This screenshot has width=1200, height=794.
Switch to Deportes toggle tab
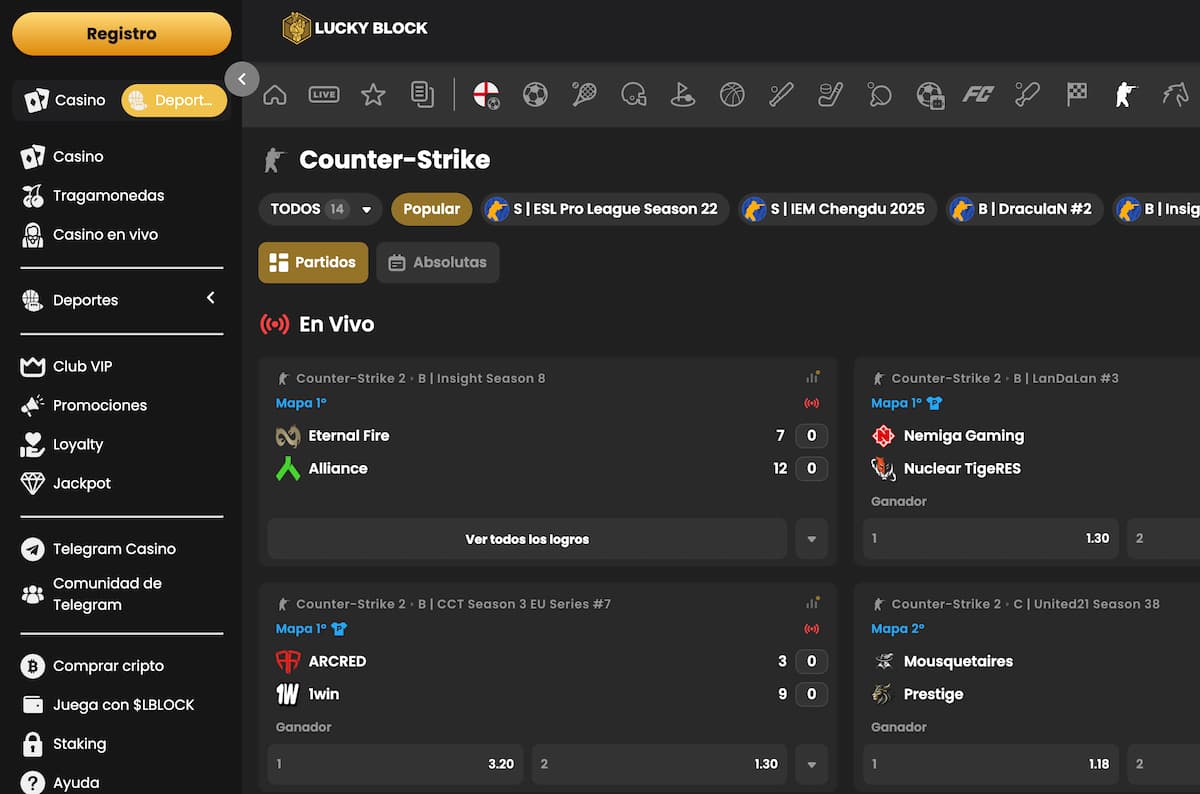click(x=174, y=100)
